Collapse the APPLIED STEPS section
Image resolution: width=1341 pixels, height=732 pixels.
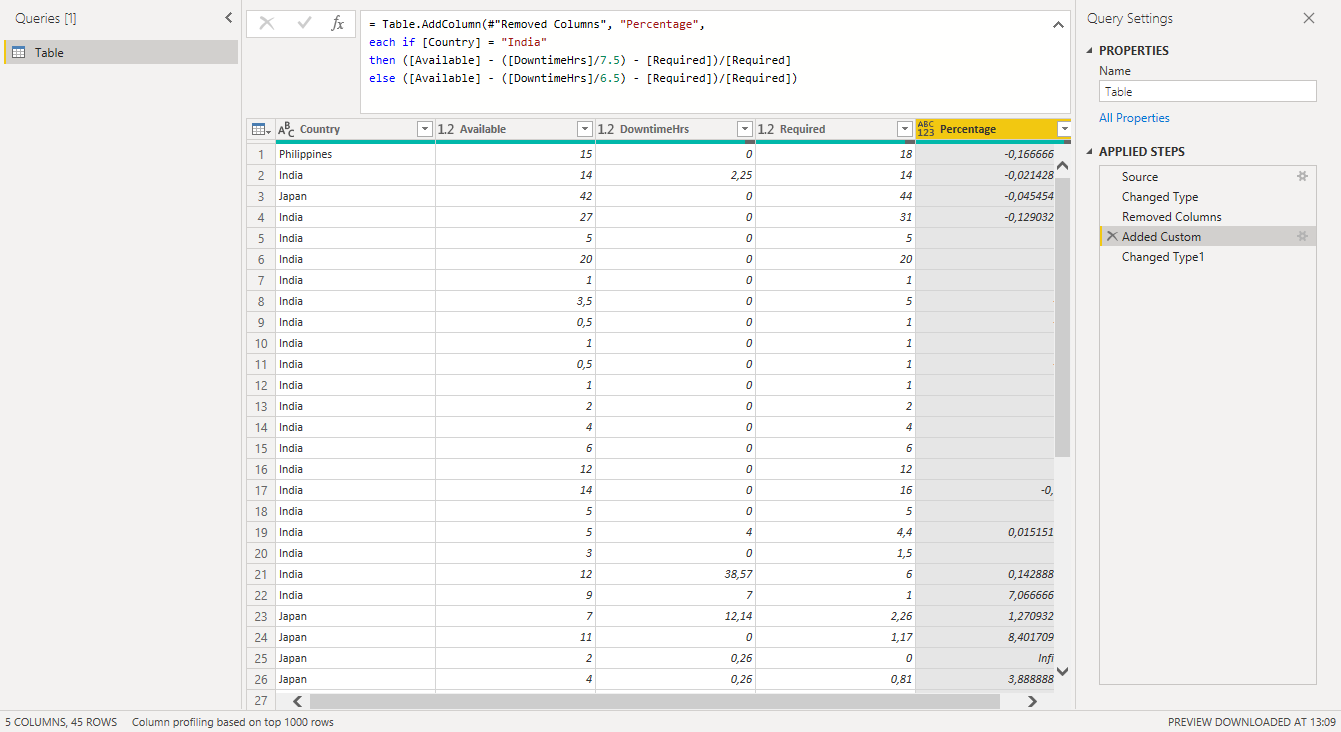(1089, 152)
